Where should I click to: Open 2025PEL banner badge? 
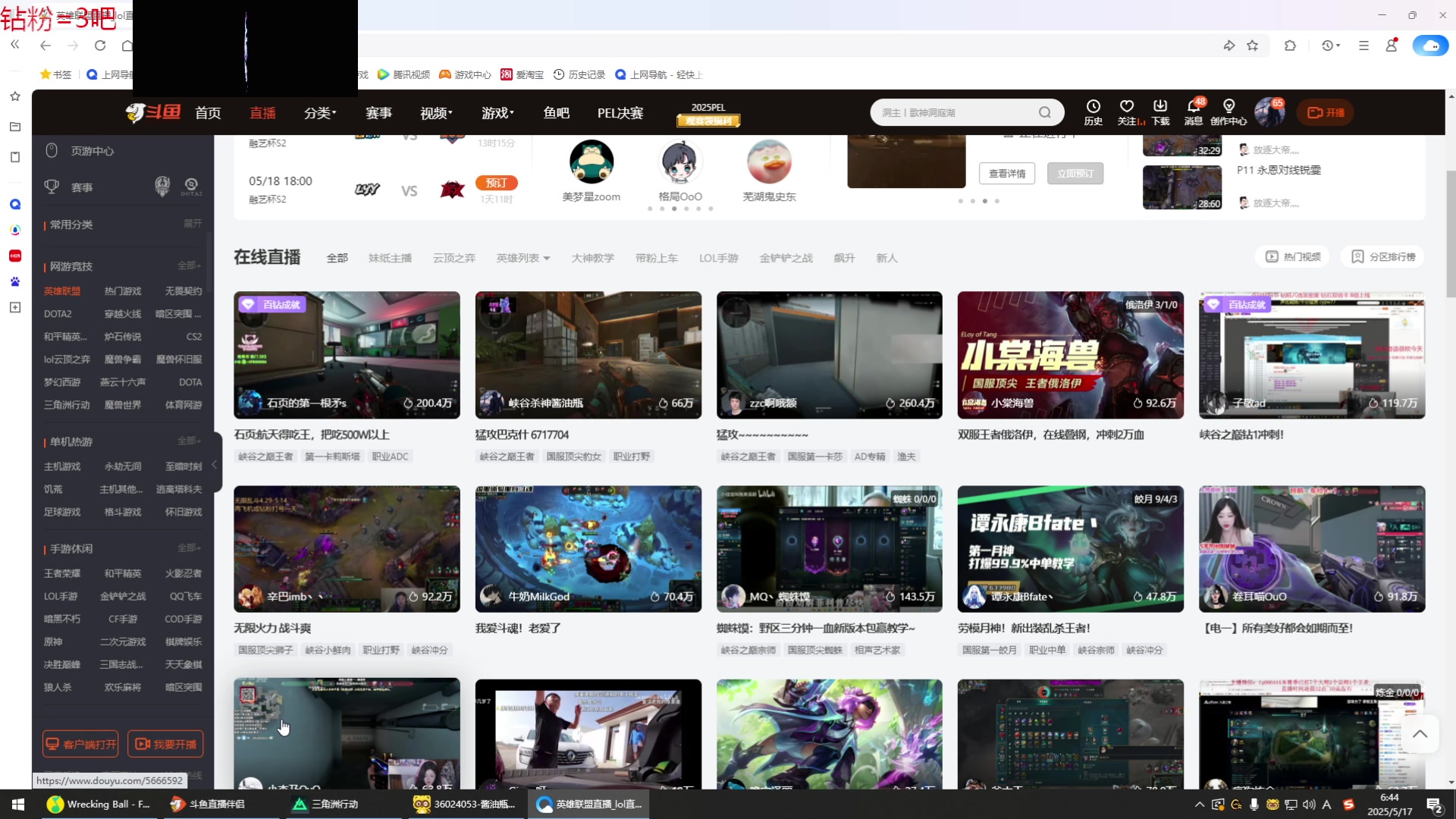[708, 113]
